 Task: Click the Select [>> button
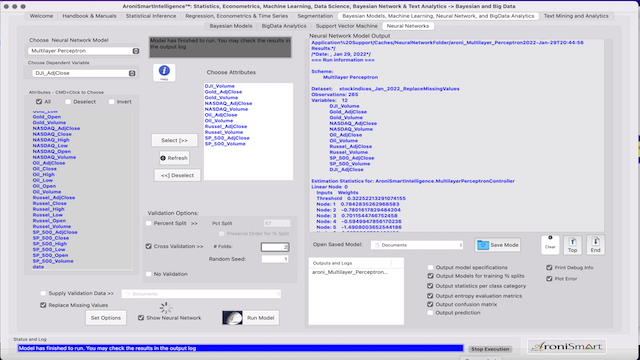(174, 140)
